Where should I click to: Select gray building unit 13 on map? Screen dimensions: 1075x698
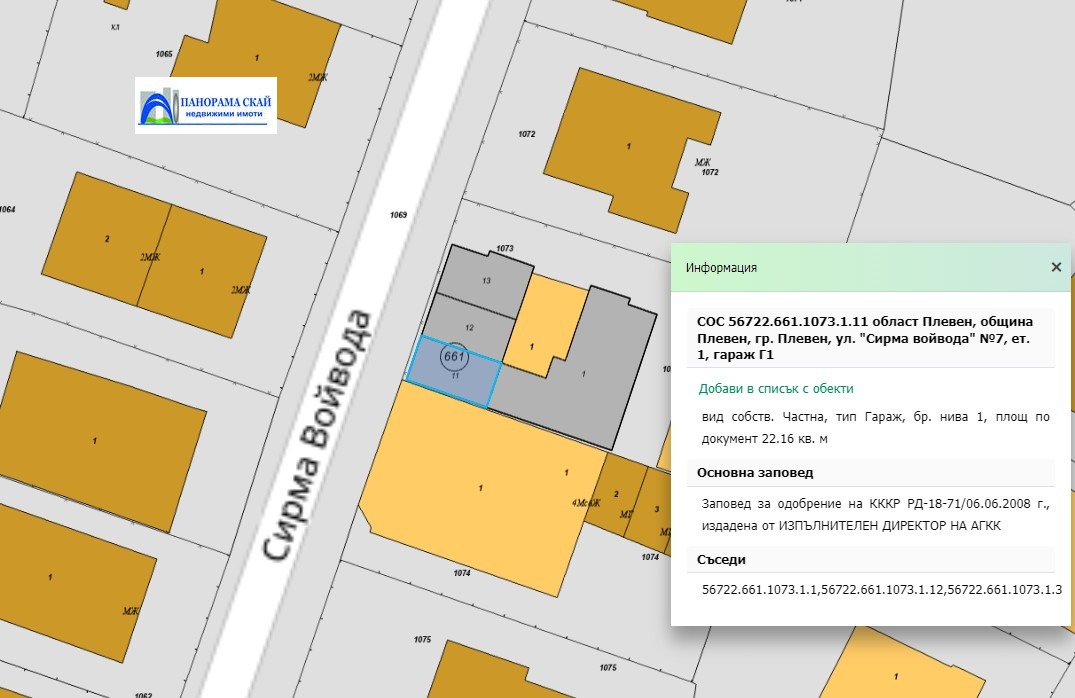pyautogui.click(x=485, y=280)
